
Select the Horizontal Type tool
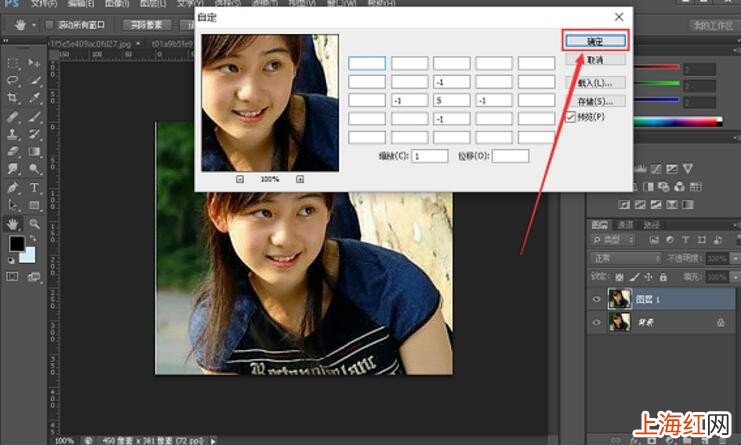pyautogui.click(x=34, y=188)
